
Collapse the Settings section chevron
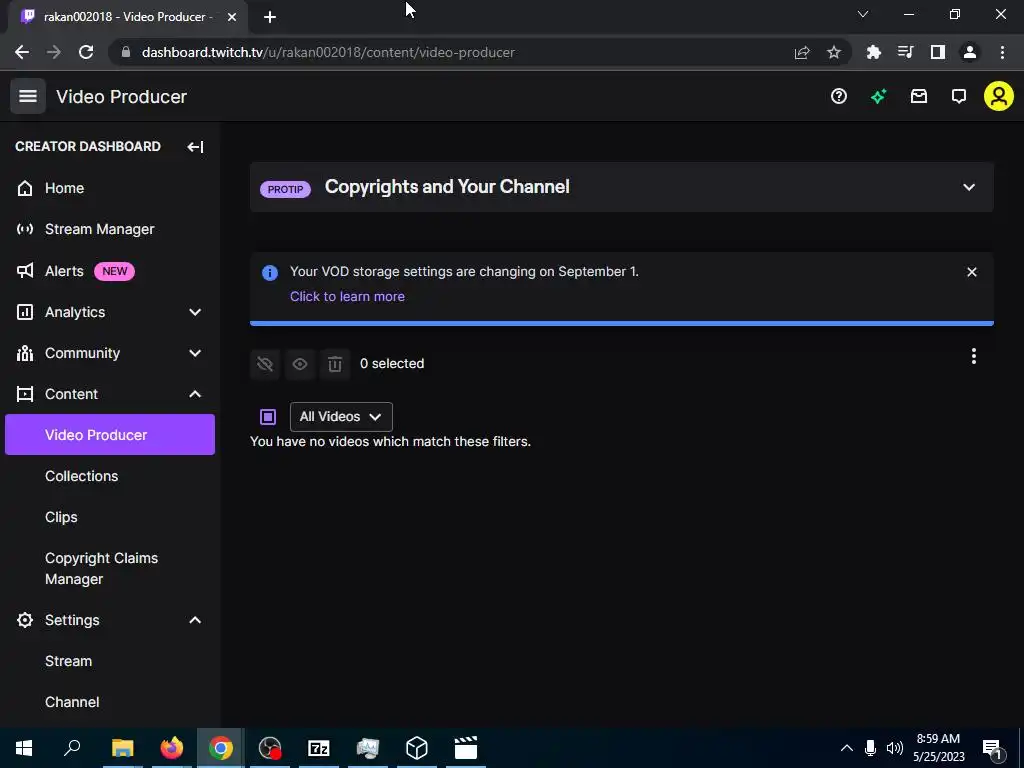tap(195, 620)
